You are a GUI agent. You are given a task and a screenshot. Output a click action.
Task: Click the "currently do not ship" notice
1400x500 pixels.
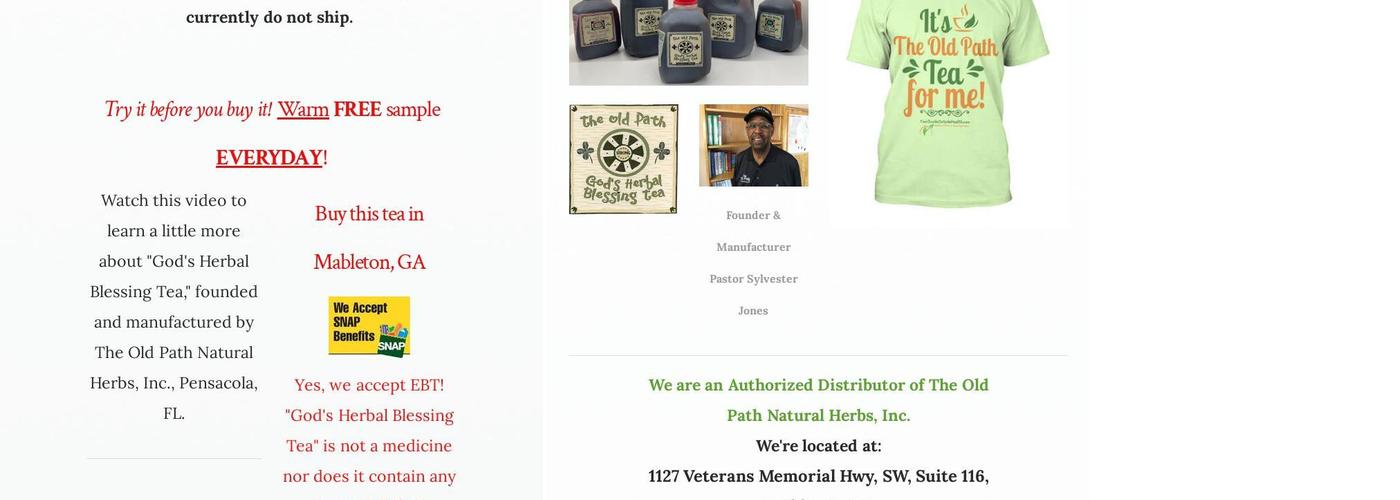click(269, 17)
